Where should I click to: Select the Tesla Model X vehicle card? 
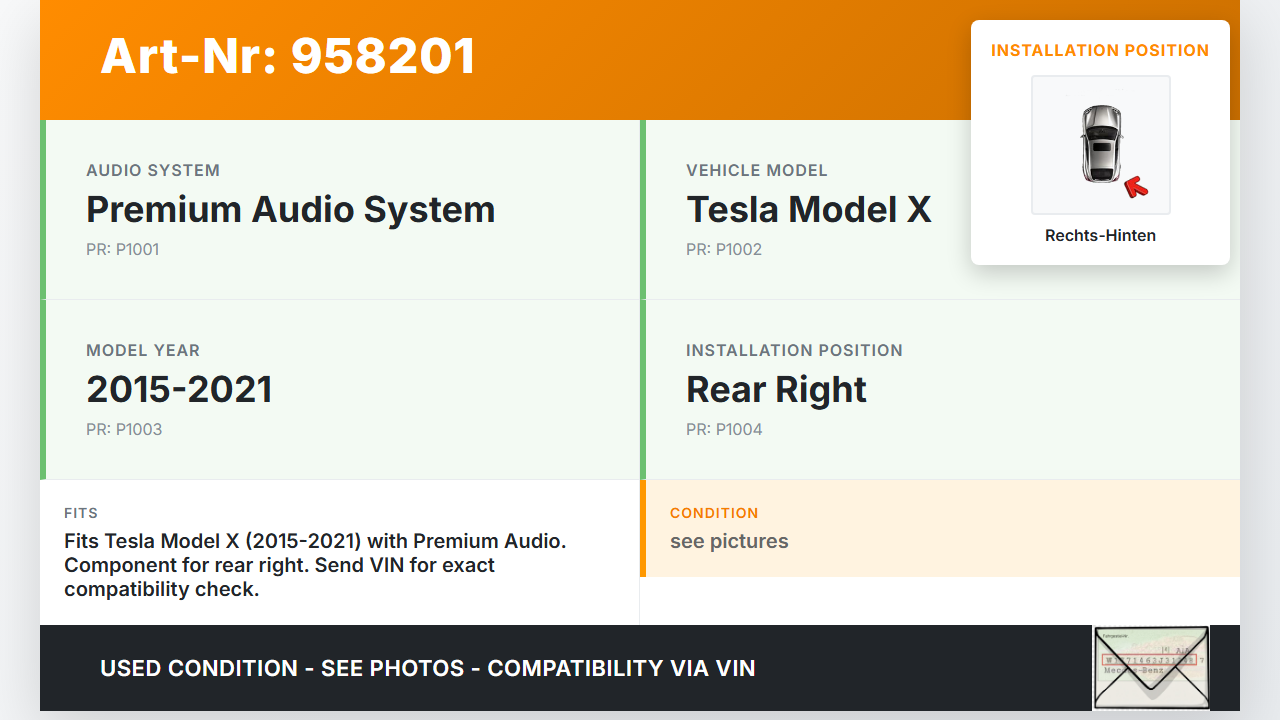[x=808, y=210]
